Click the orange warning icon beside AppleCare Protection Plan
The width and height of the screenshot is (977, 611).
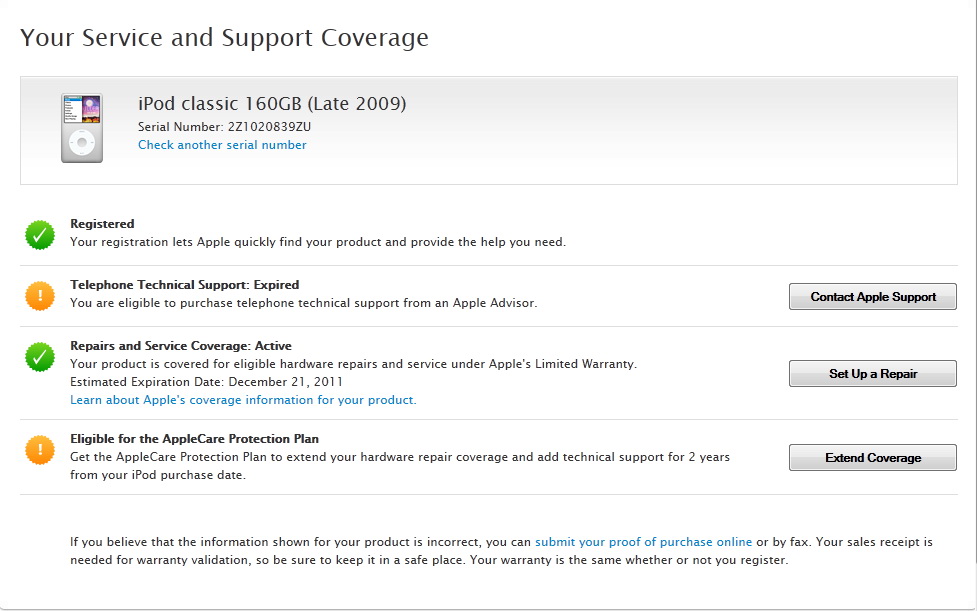click(40, 450)
